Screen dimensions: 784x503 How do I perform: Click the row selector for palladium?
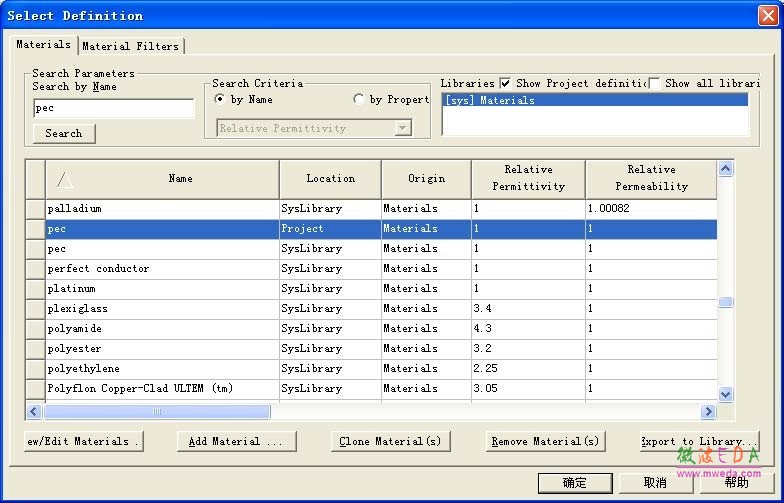coord(36,208)
